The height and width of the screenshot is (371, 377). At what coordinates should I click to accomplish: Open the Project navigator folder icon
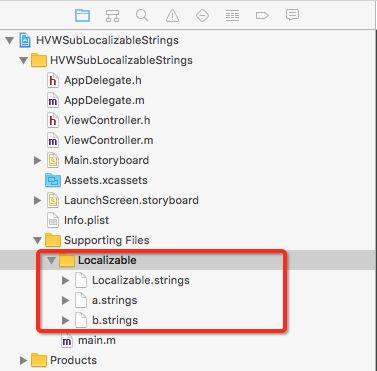tap(82, 15)
